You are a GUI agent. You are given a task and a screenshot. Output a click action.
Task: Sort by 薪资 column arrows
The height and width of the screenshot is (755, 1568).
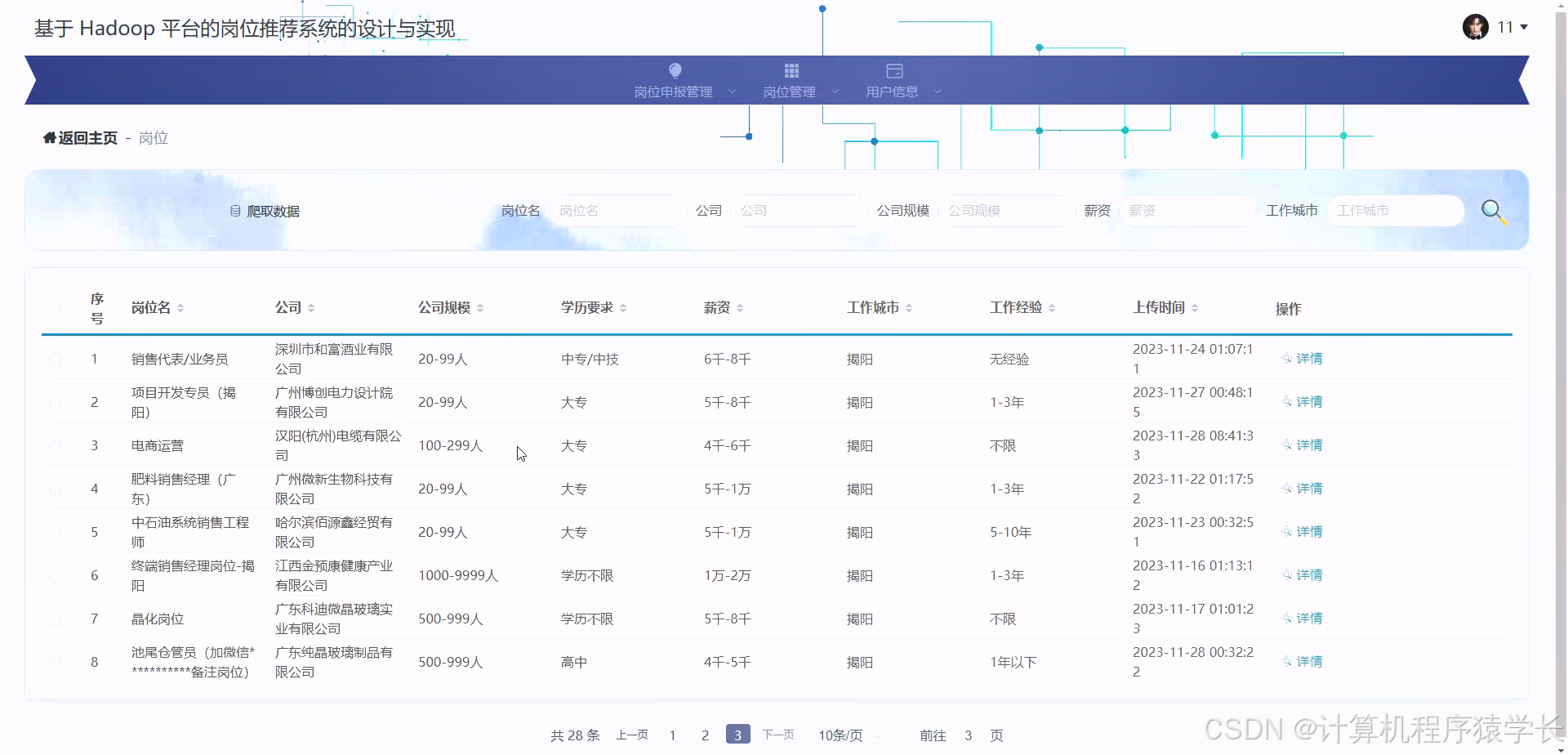[740, 308]
